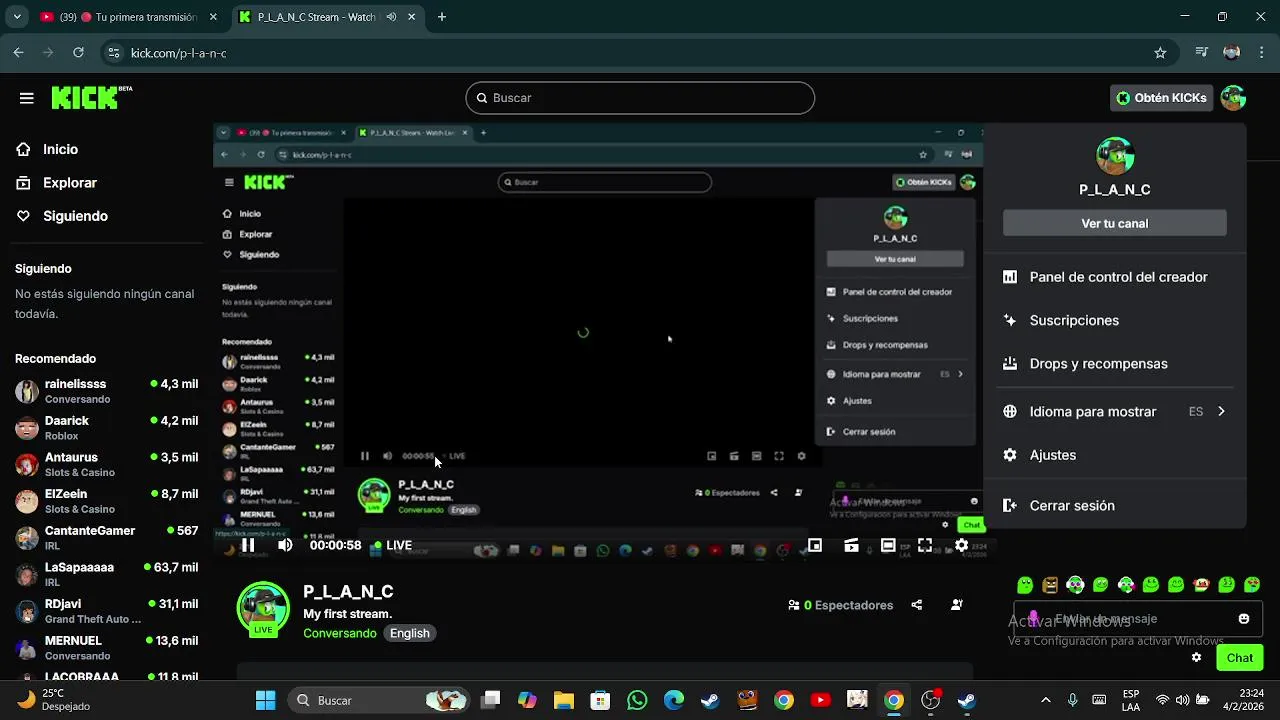Open Windows Start menu
The width and height of the screenshot is (1280, 720).
[265, 700]
